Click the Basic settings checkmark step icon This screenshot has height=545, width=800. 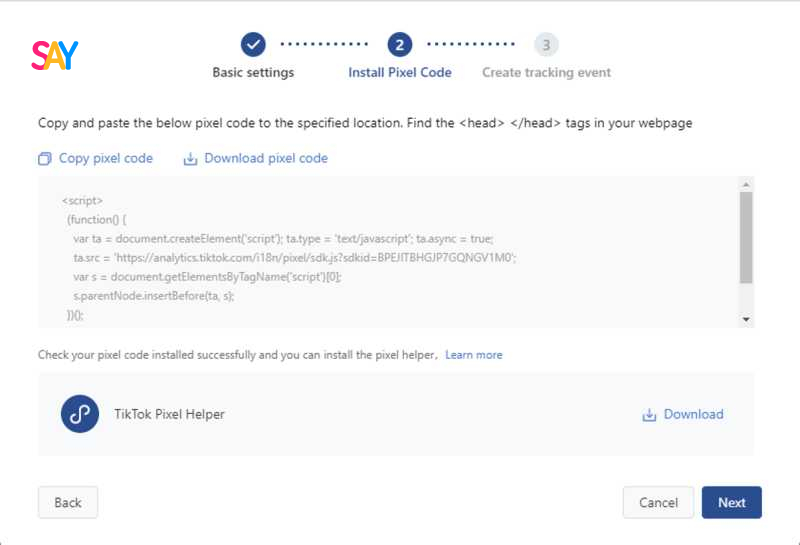point(253,45)
